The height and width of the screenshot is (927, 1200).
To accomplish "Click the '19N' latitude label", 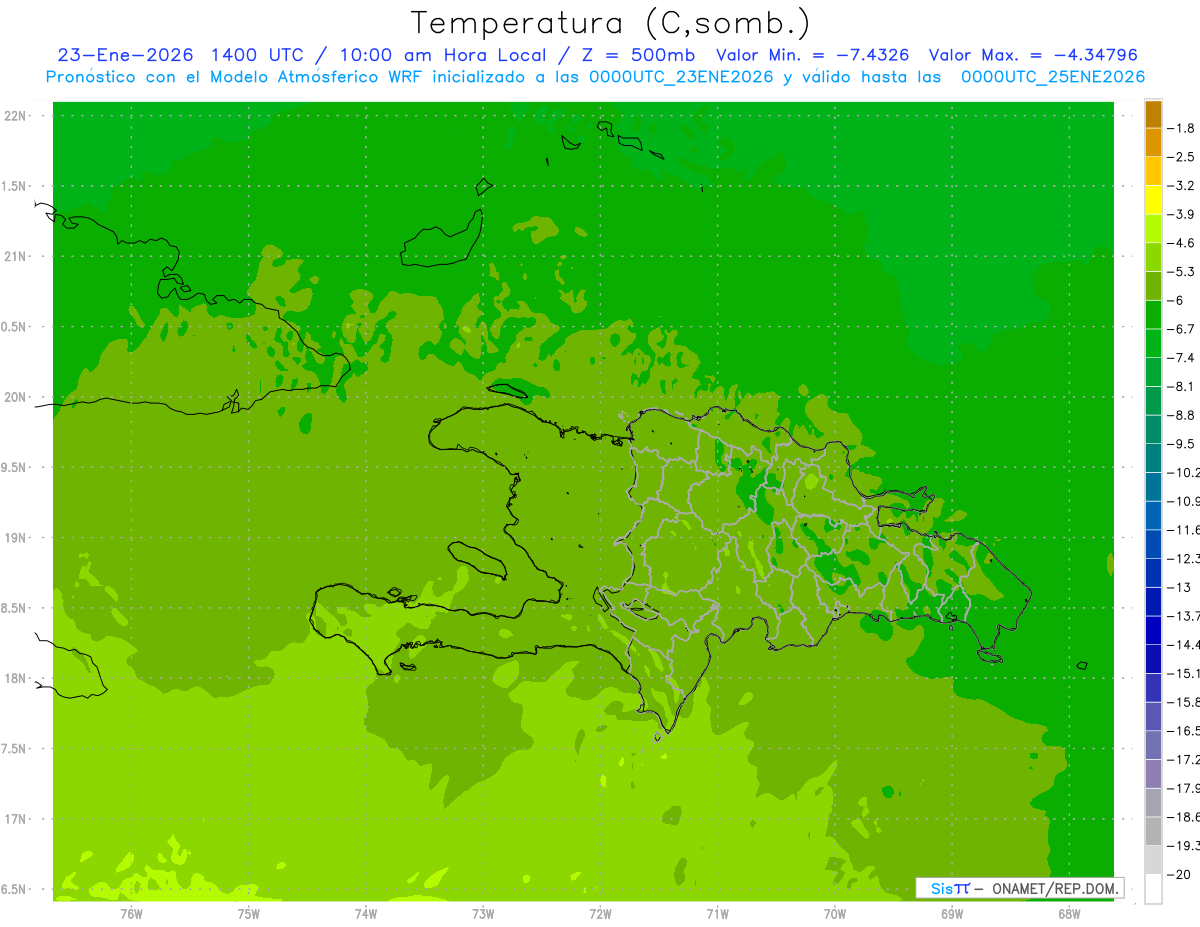I will pyautogui.click(x=16, y=538).
